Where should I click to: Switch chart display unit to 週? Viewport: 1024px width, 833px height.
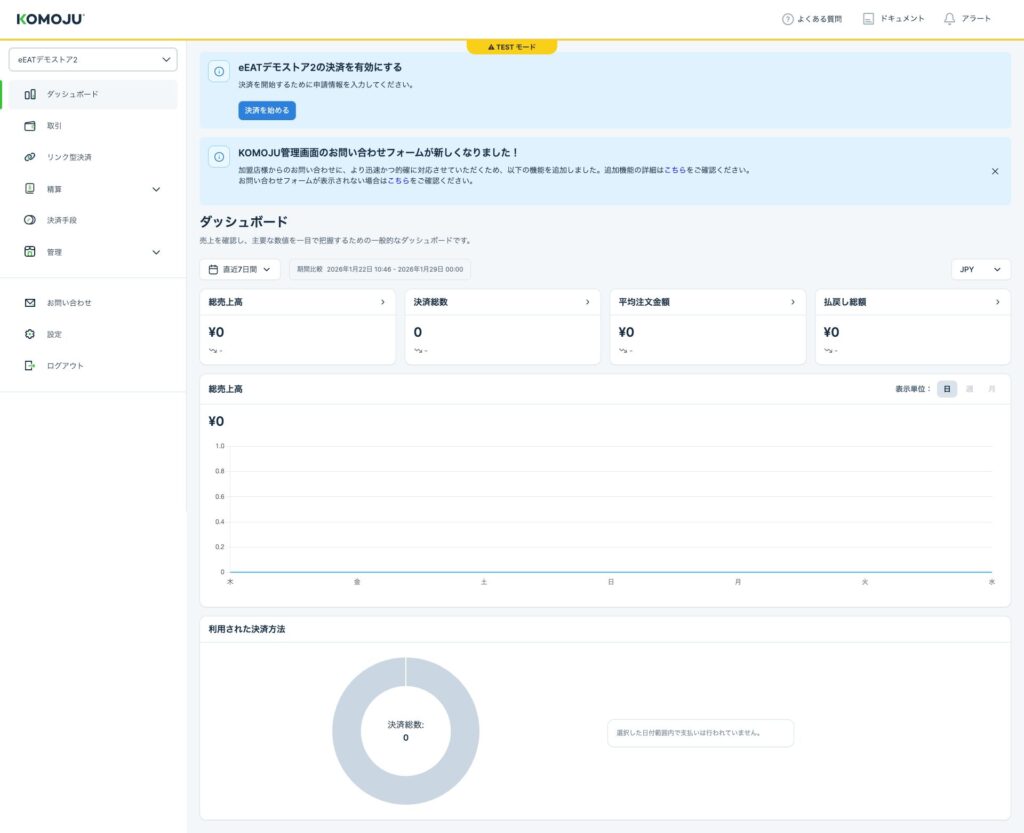pos(969,389)
